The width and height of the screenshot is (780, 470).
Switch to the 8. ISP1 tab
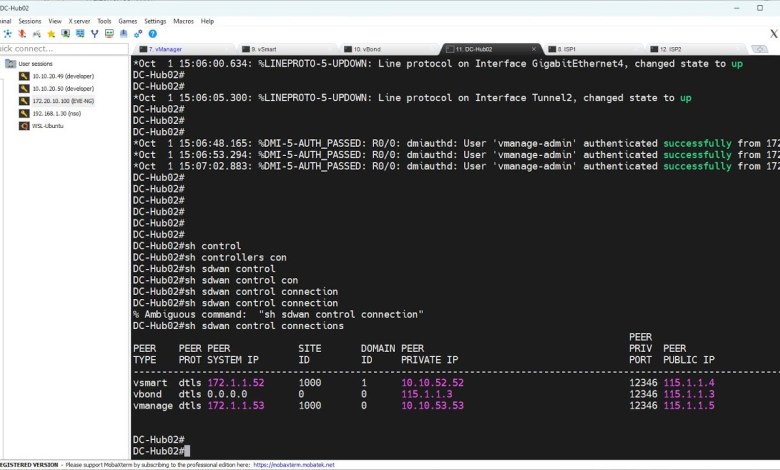pos(594,49)
